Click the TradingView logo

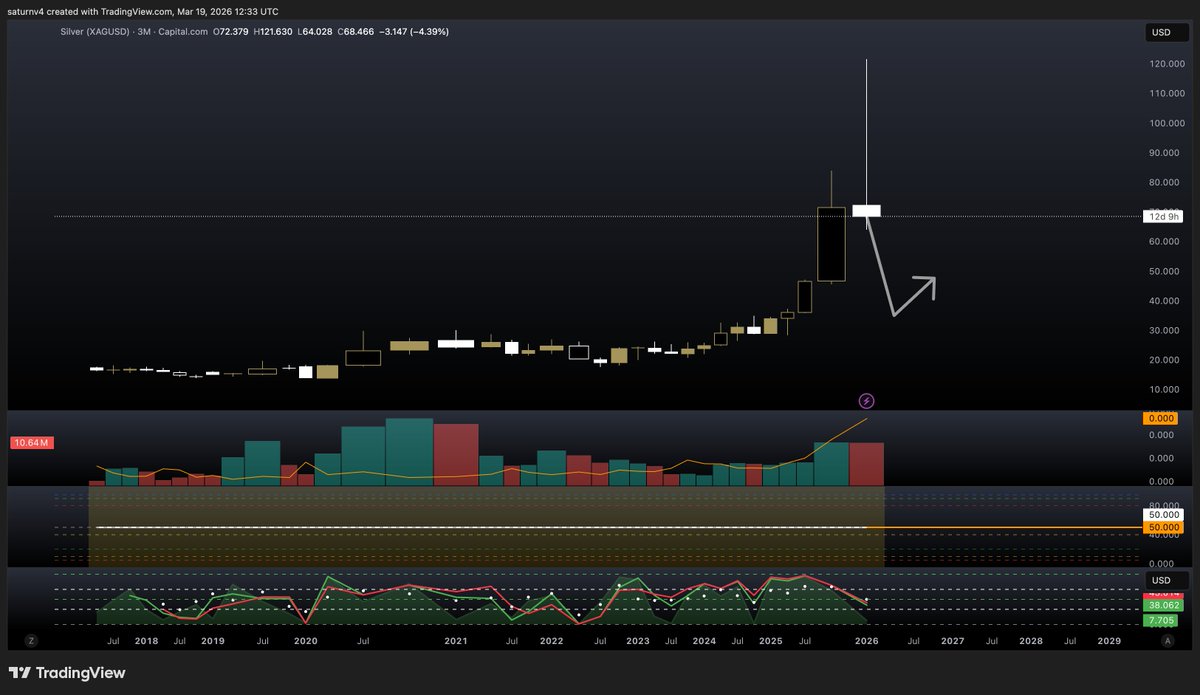[x=67, y=673]
